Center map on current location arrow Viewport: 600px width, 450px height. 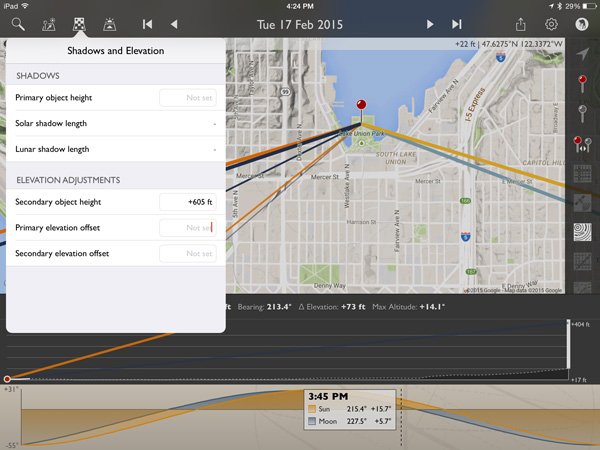tap(583, 54)
